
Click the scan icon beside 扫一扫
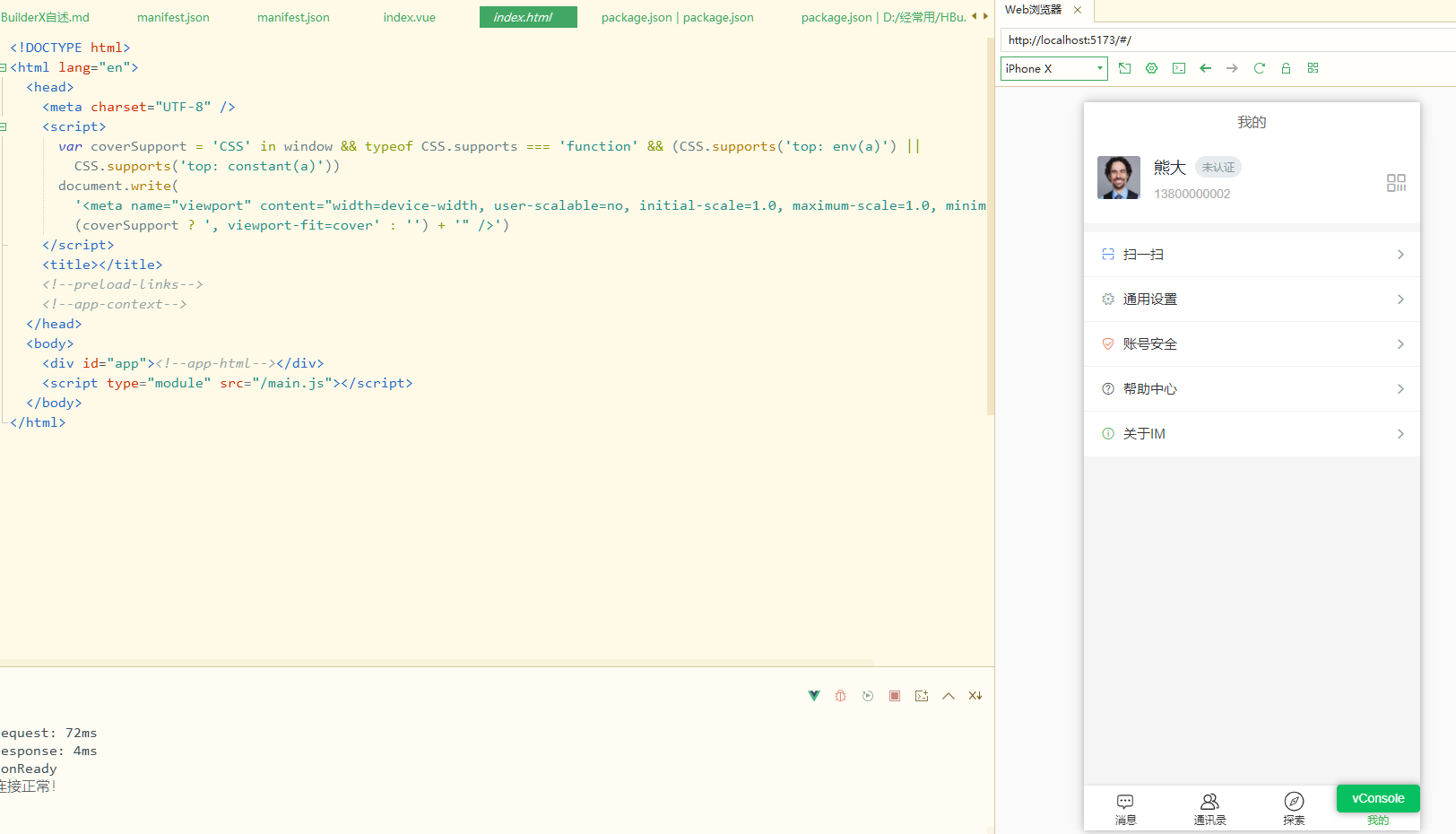coord(1108,255)
